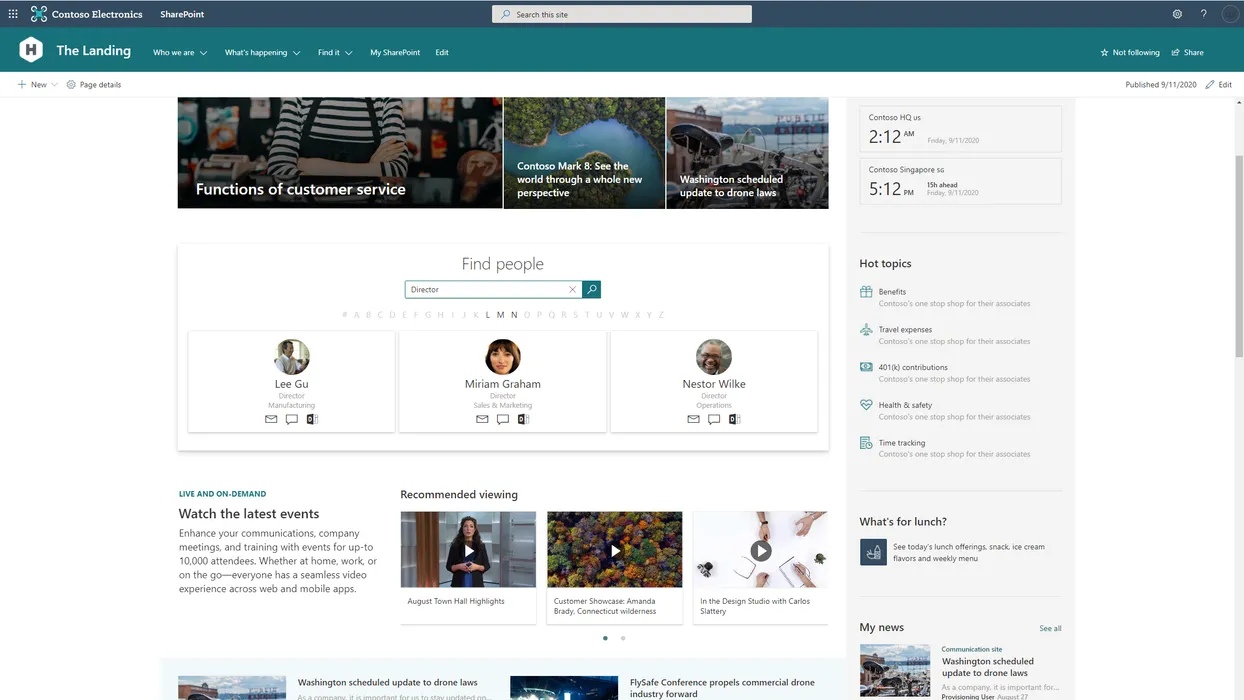Start a chat with Miriam Graham

point(503,419)
